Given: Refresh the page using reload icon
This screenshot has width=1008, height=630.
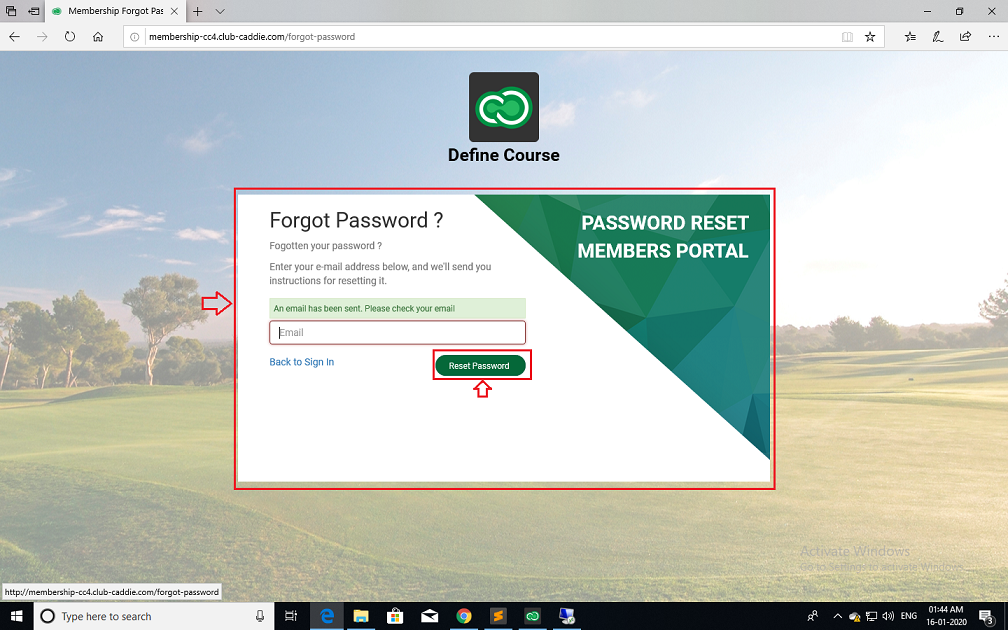Looking at the screenshot, I should 70,37.
